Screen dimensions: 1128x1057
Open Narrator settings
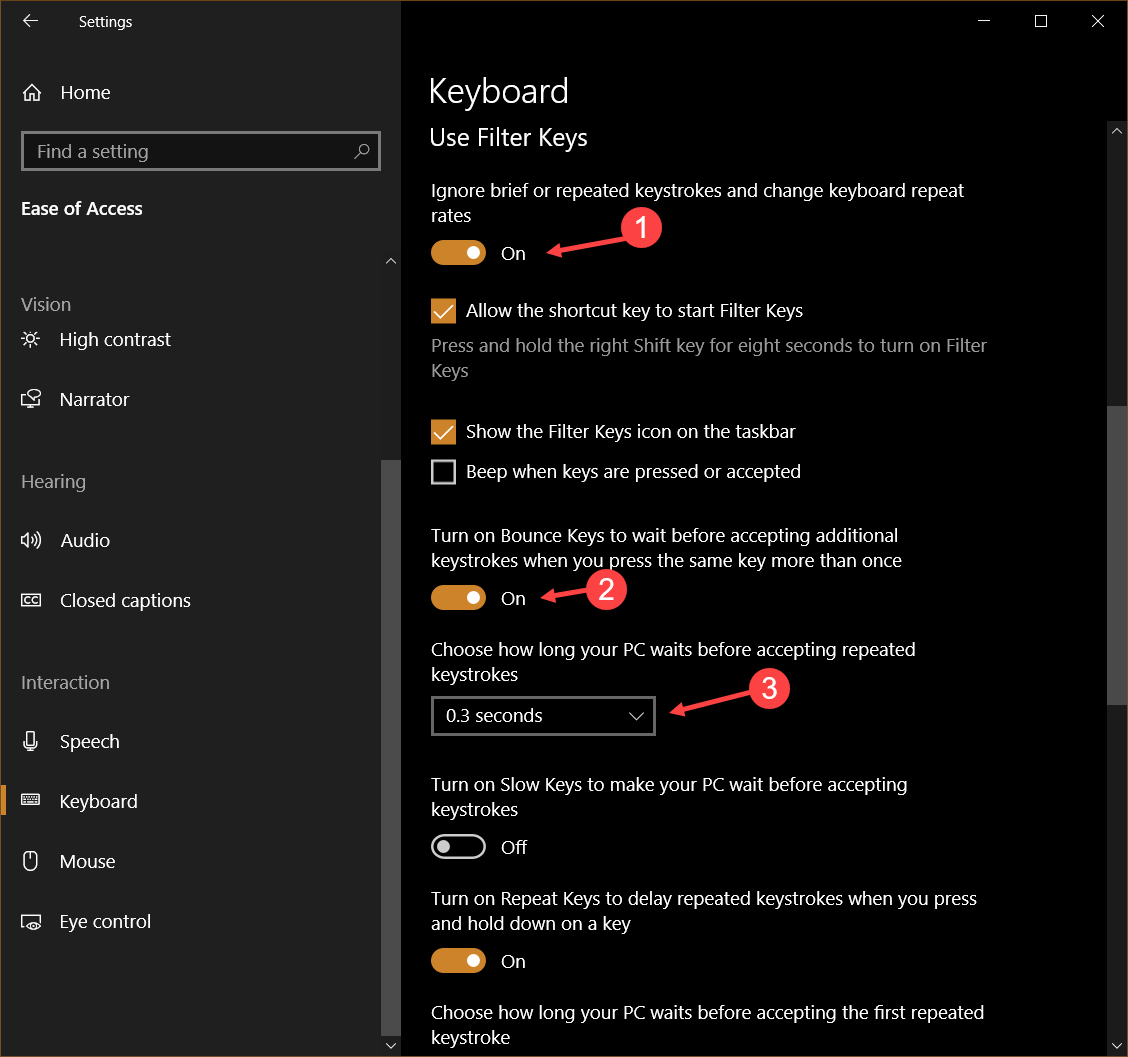point(94,399)
